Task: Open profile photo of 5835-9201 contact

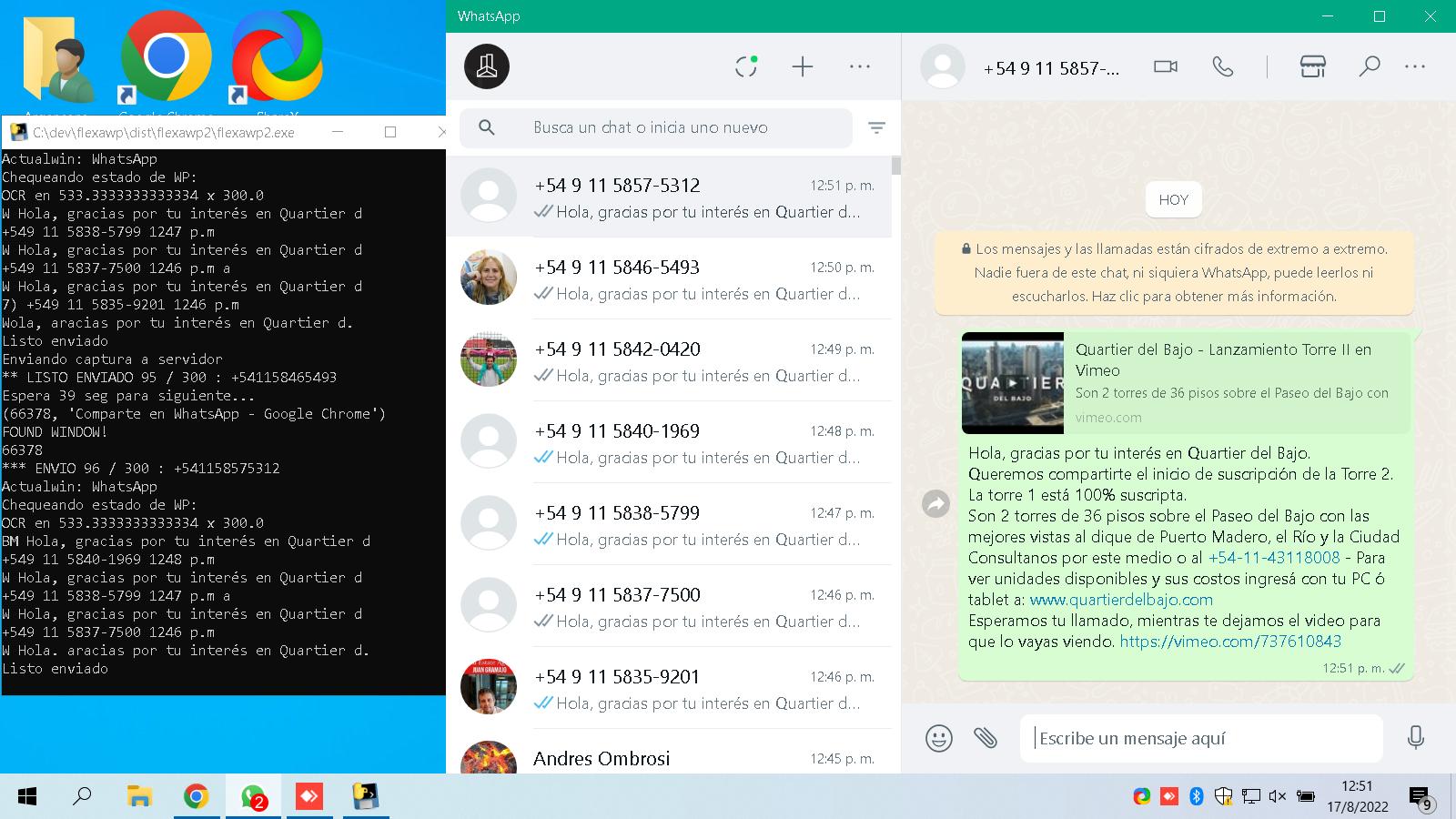Action: (489, 686)
